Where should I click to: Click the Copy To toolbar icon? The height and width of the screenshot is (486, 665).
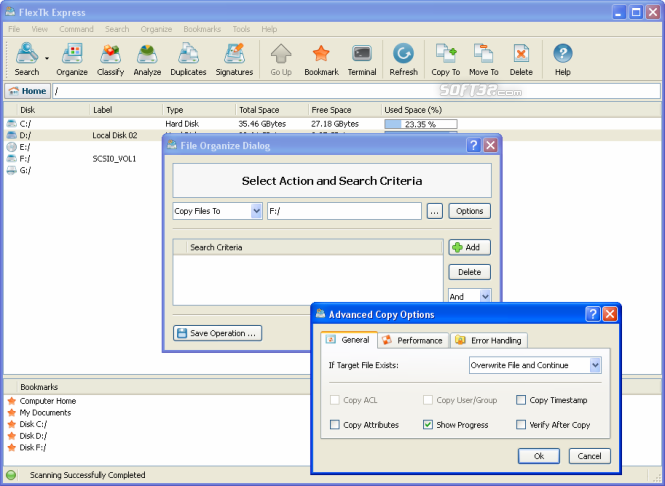446,54
